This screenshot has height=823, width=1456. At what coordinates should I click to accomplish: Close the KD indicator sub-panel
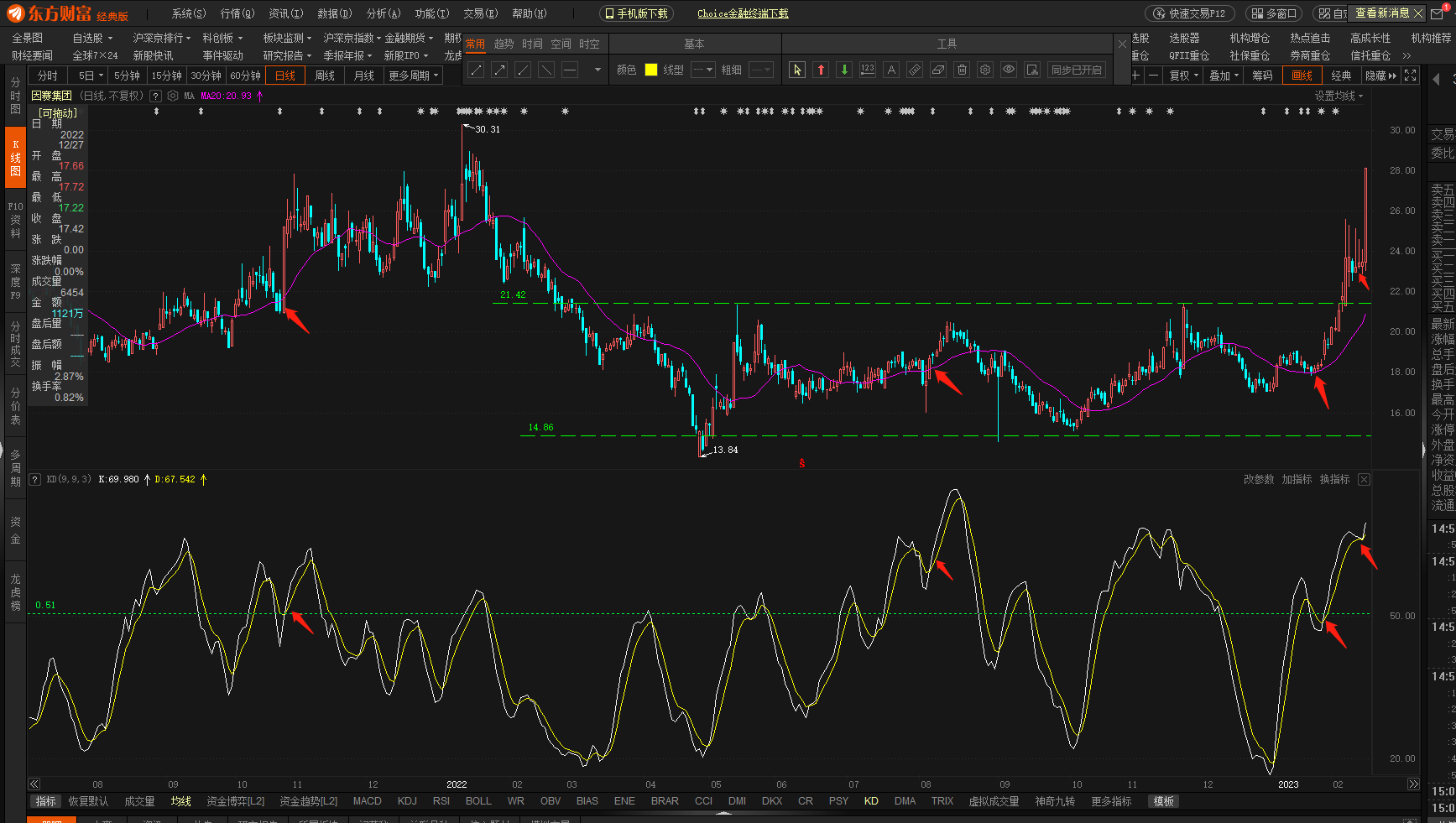[1364, 480]
